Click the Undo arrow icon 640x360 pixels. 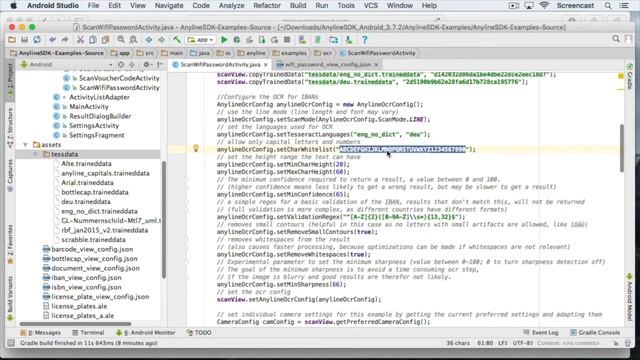click(x=52, y=40)
